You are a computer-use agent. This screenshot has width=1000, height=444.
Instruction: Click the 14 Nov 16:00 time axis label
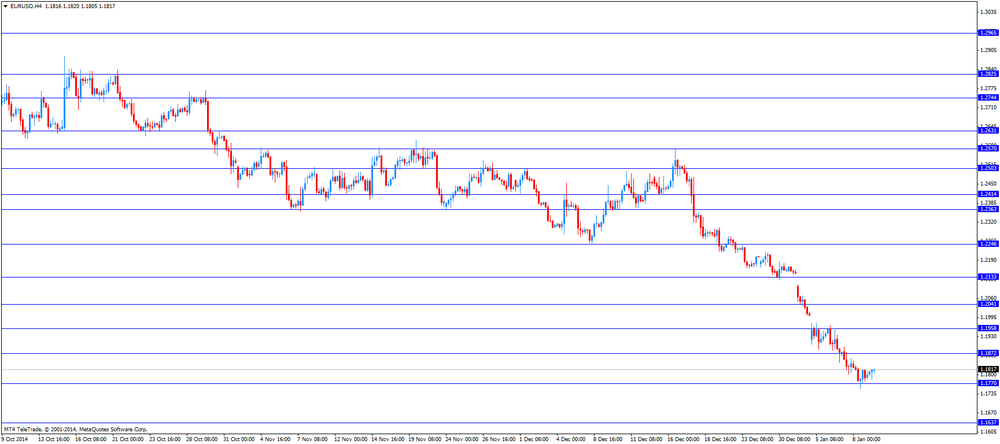tap(387, 440)
